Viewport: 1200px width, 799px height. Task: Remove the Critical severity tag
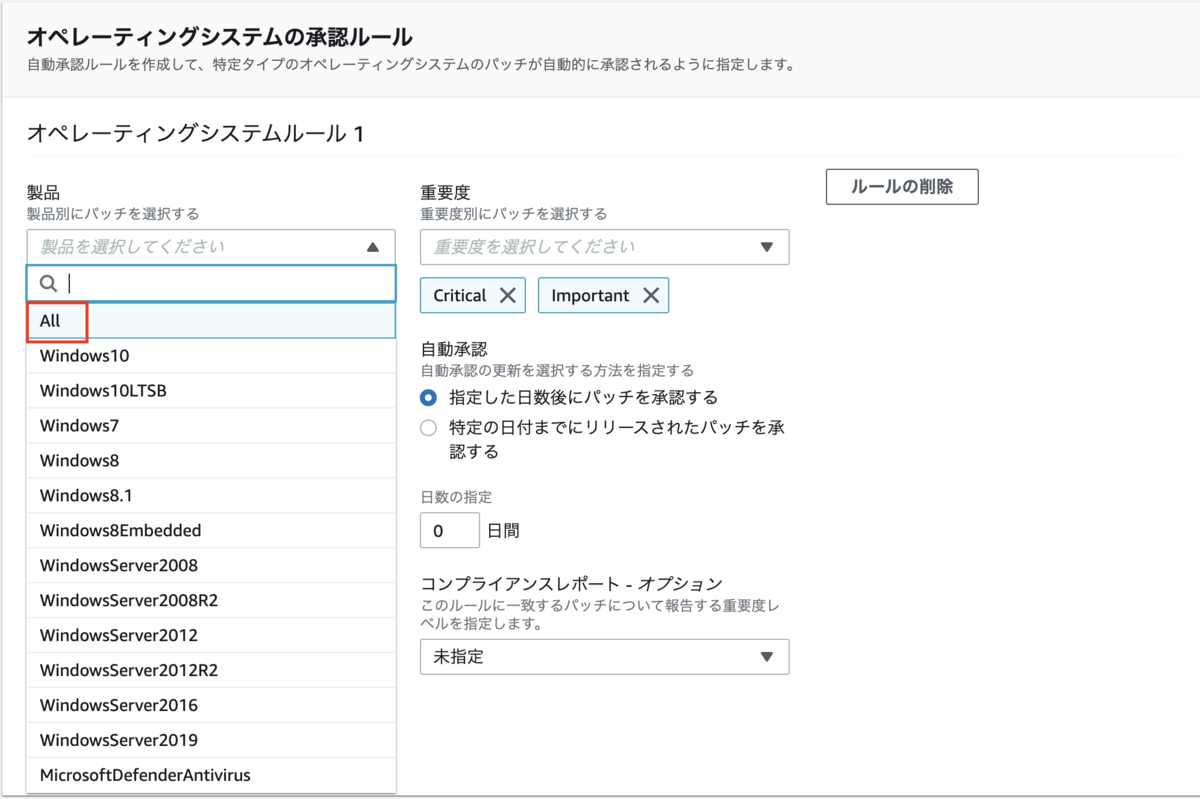(x=507, y=296)
